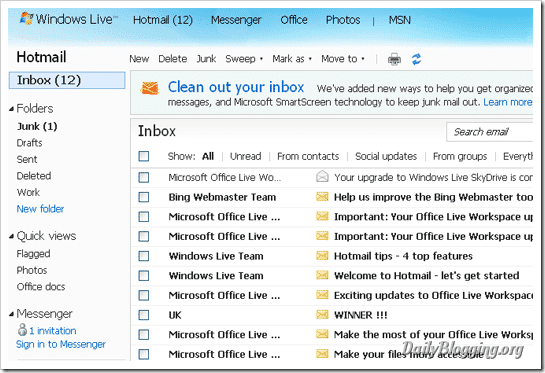Click open-envelope icon on SkyDrive upgrade message
Viewport: 545px width, 373px height.
[322, 177]
